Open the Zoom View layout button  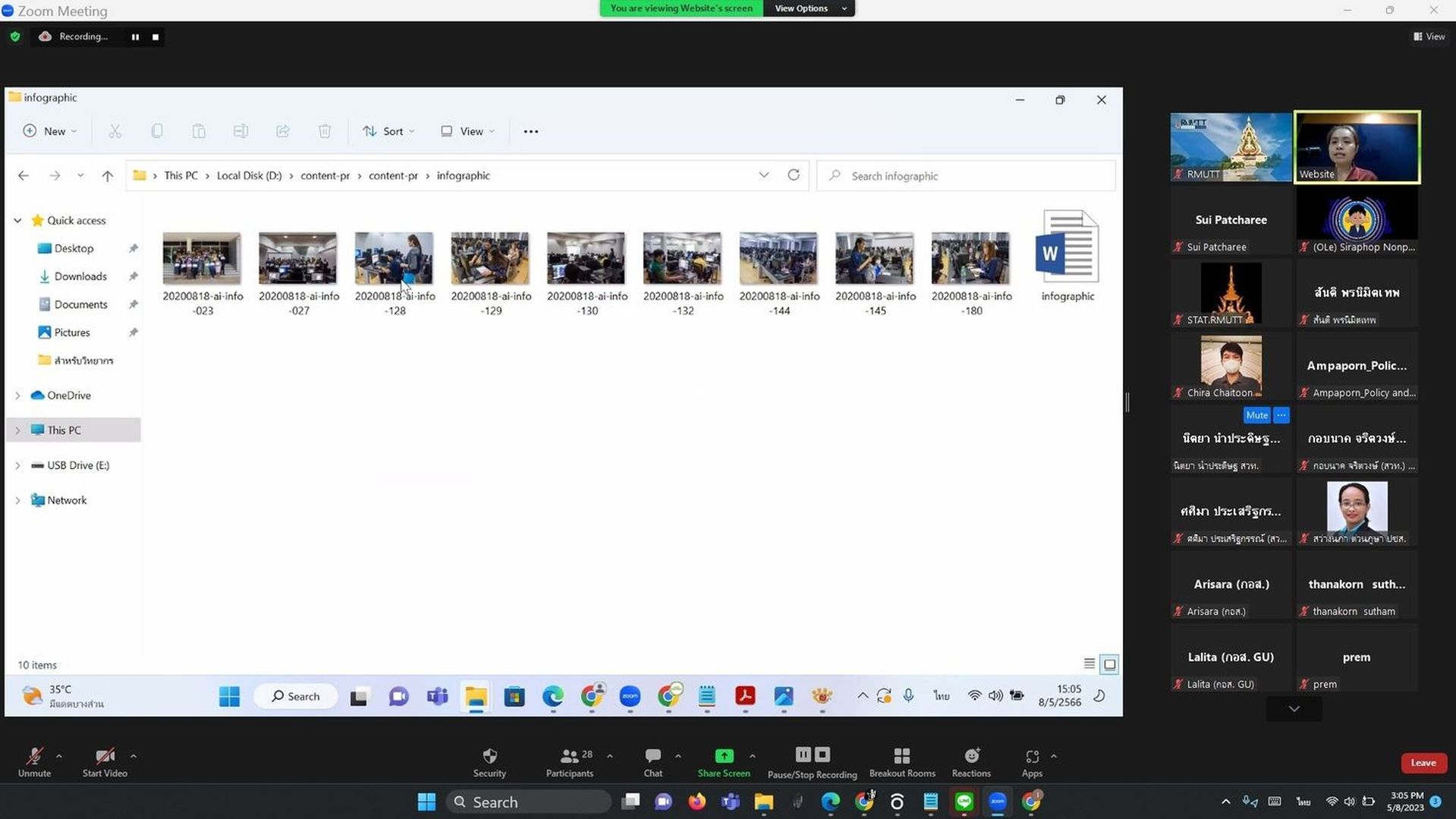pyautogui.click(x=1429, y=36)
